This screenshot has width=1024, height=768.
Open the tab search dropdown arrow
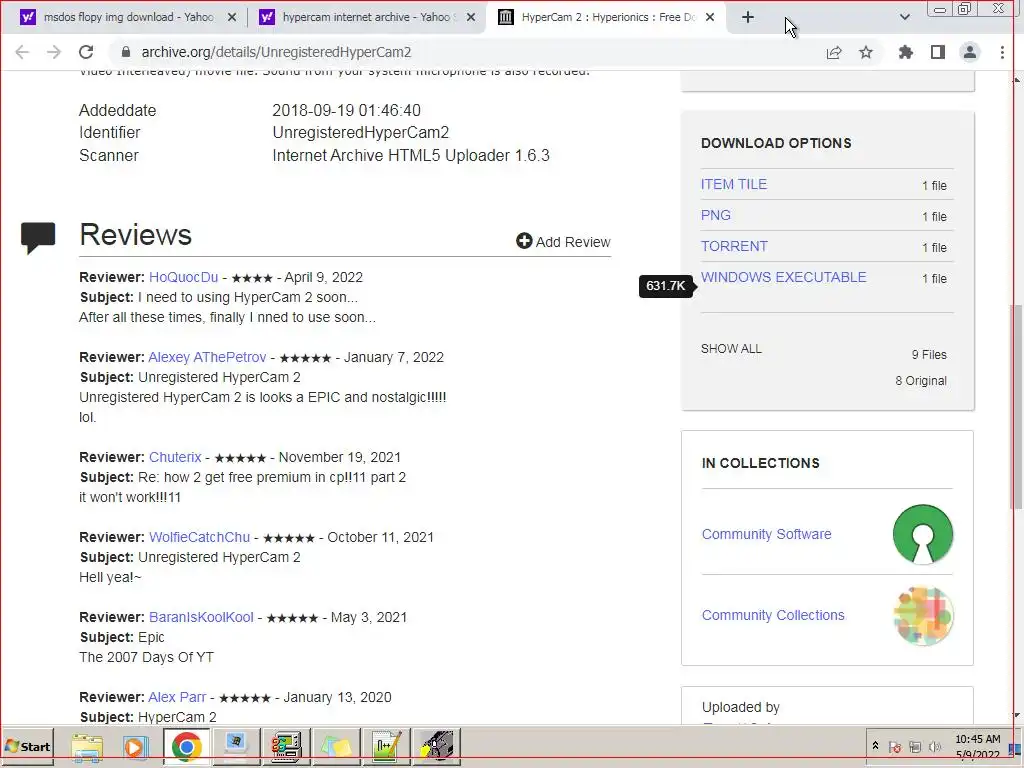point(904,18)
